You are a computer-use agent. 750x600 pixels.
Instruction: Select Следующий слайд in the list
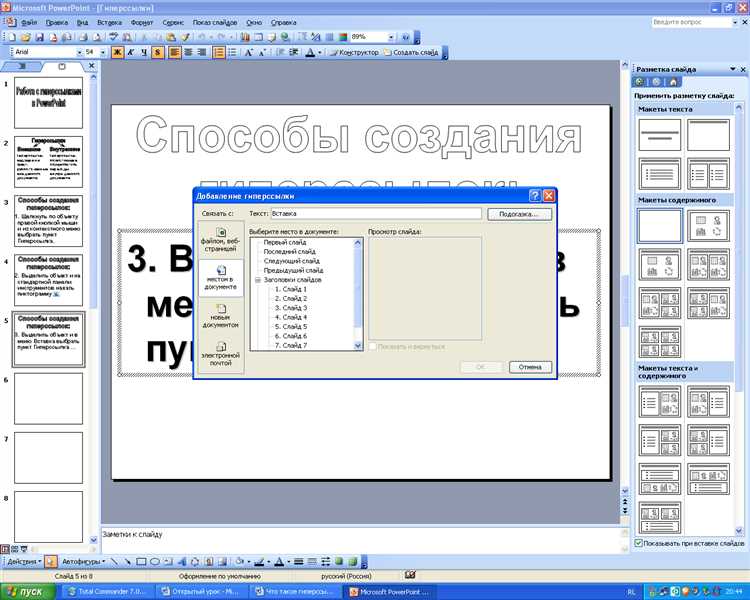[x=292, y=261]
